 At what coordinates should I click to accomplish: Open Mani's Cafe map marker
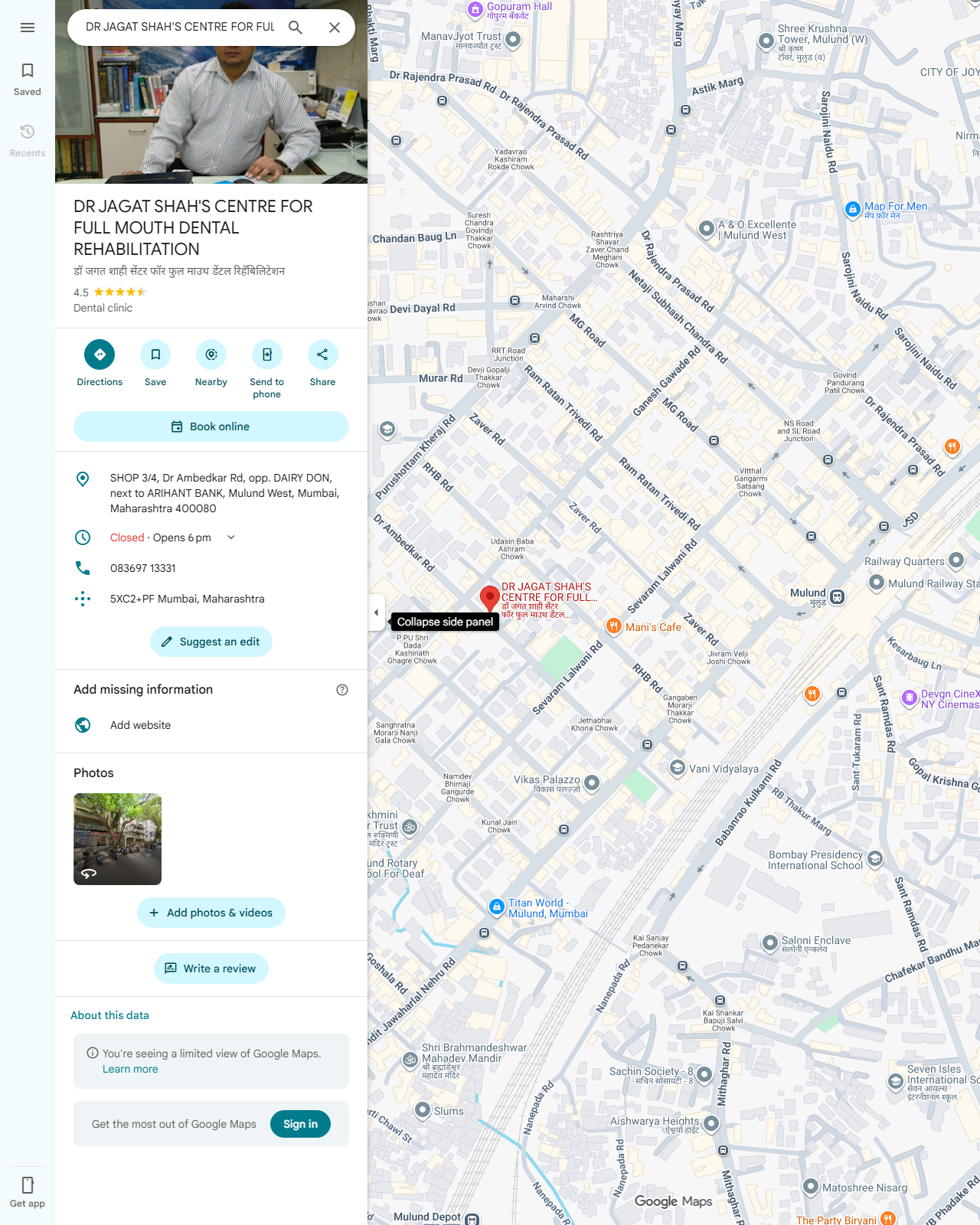pos(613,626)
